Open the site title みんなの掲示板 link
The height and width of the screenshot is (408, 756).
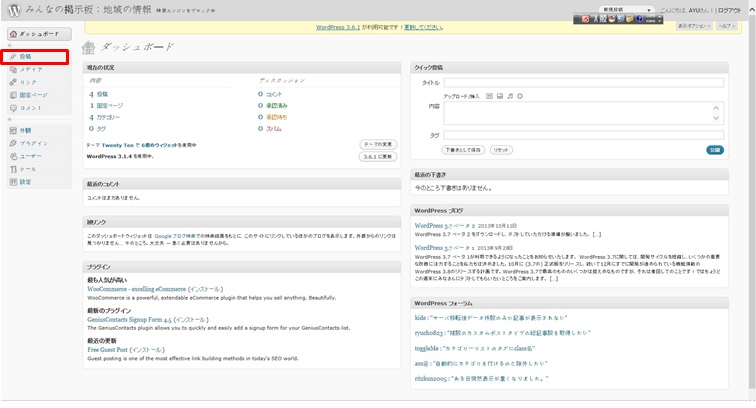tap(88, 10)
